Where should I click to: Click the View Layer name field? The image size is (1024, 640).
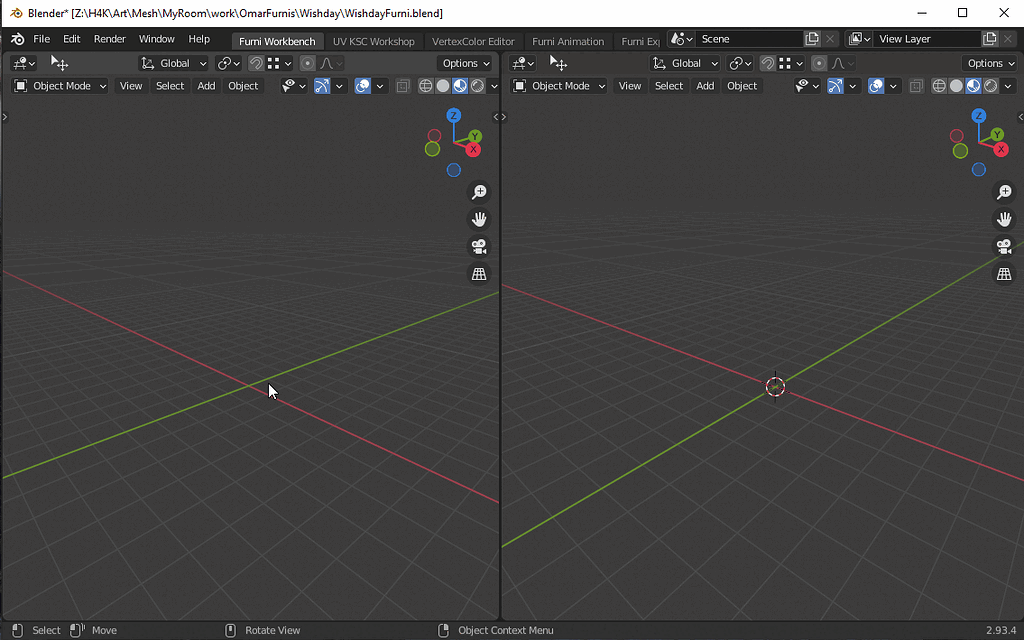[x=927, y=39]
